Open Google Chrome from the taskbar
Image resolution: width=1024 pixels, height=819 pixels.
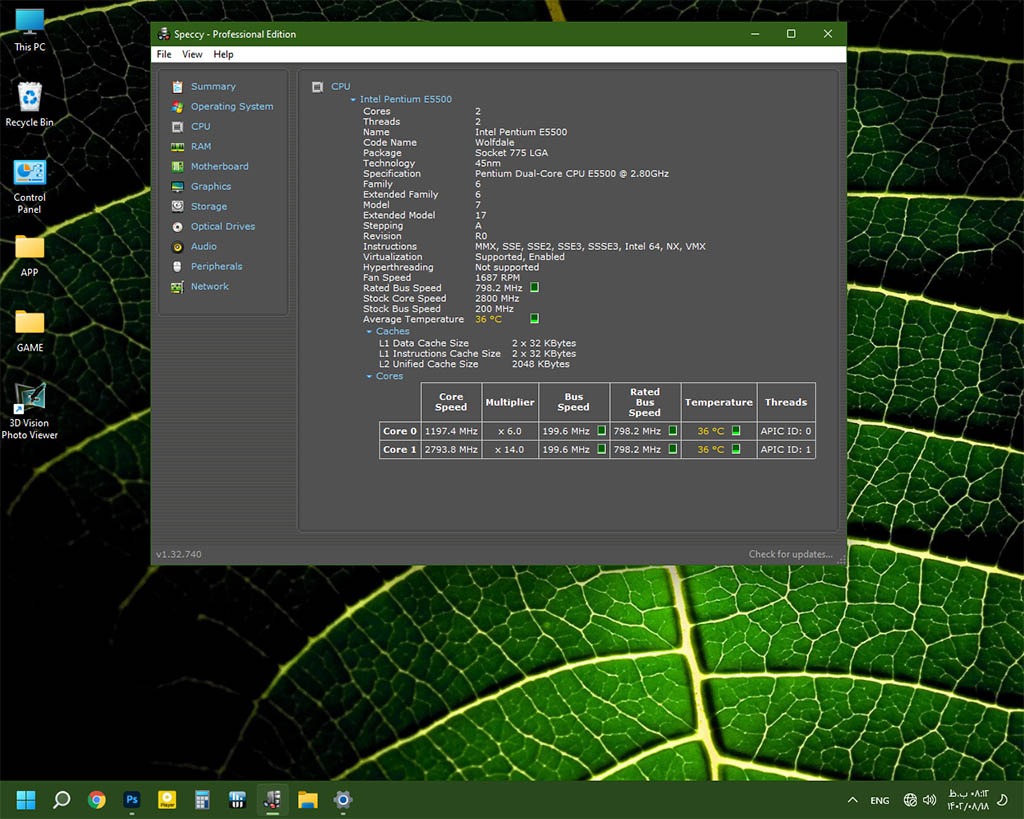[x=97, y=799]
